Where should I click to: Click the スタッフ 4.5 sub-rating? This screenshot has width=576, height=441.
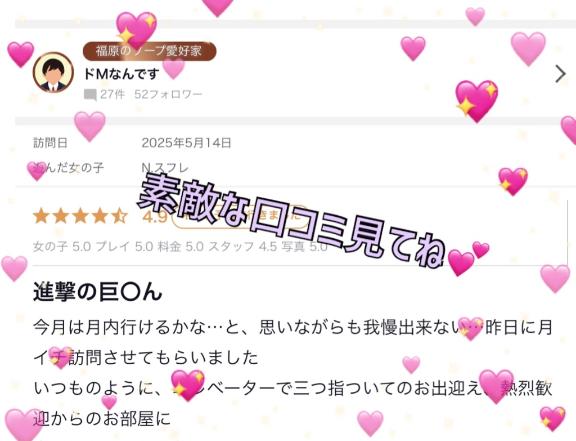[x=243, y=246]
